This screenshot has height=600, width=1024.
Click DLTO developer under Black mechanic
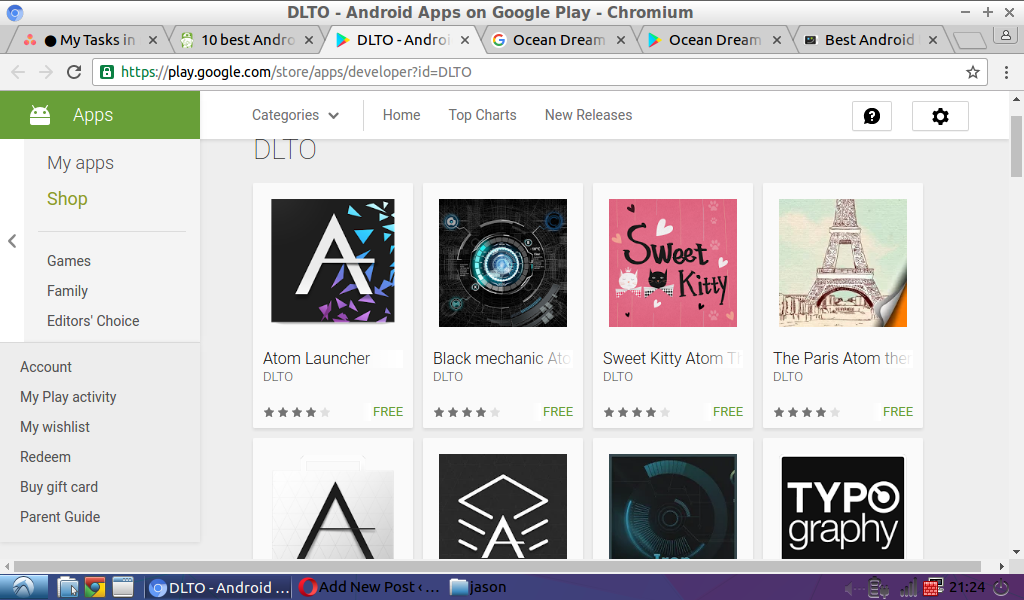[x=448, y=377]
